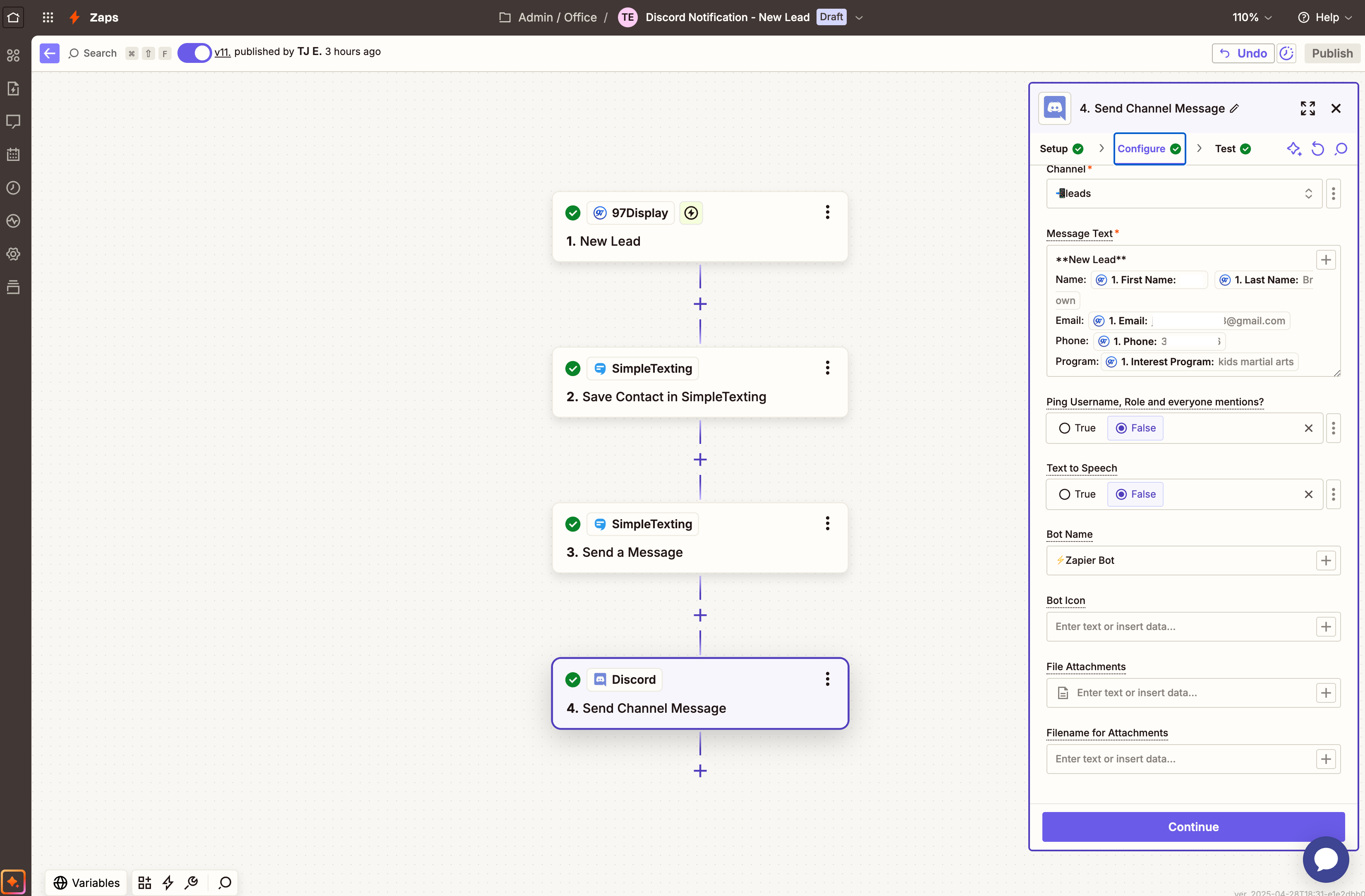Click the Zapier home icon
The image size is (1365, 896).
coord(13,17)
